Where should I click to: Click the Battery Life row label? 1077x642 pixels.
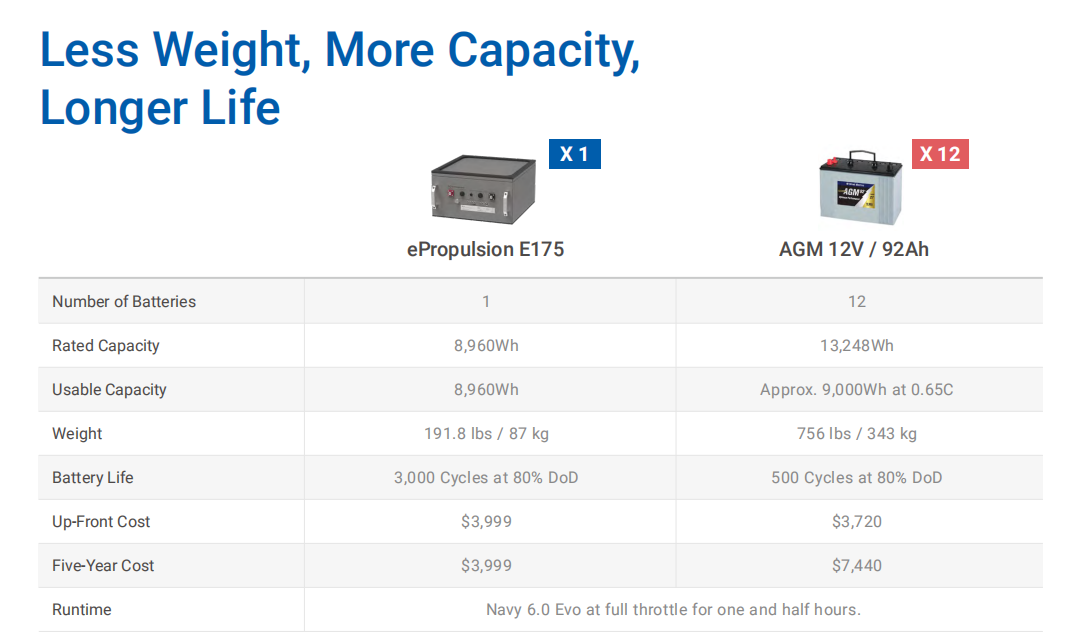(x=93, y=477)
